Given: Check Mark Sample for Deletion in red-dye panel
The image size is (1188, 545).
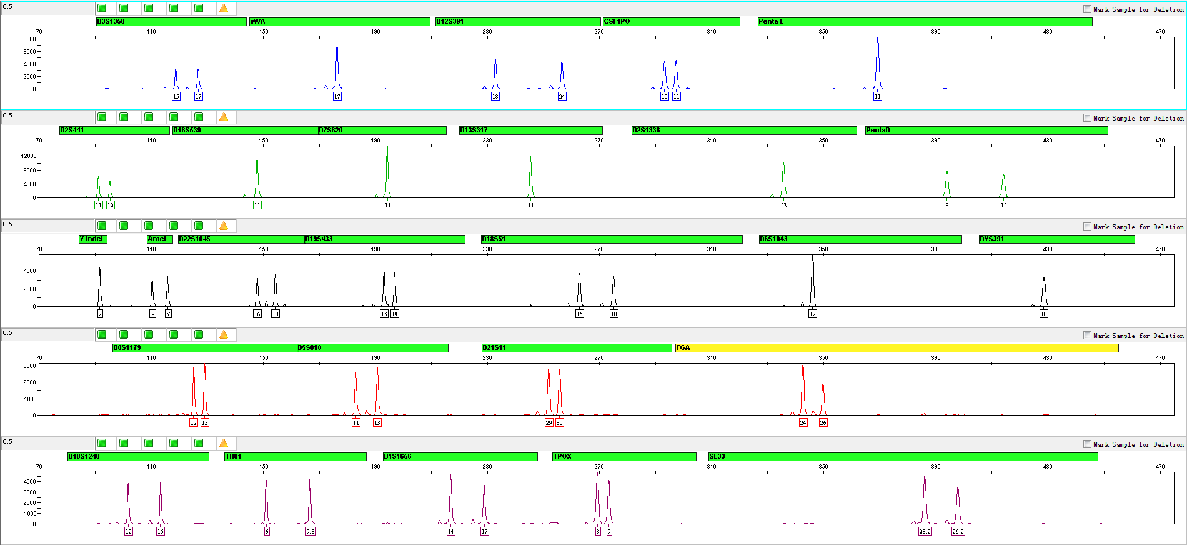Looking at the screenshot, I should click(x=1088, y=336).
